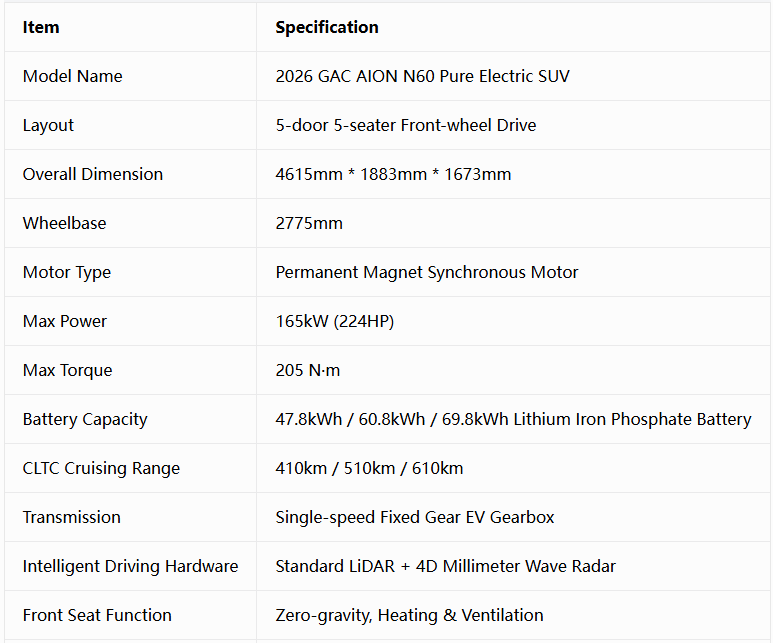Select the Lithium Iron Phosphate Battery text
The height and width of the screenshot is (643, 773).
(x=632, y=419)
